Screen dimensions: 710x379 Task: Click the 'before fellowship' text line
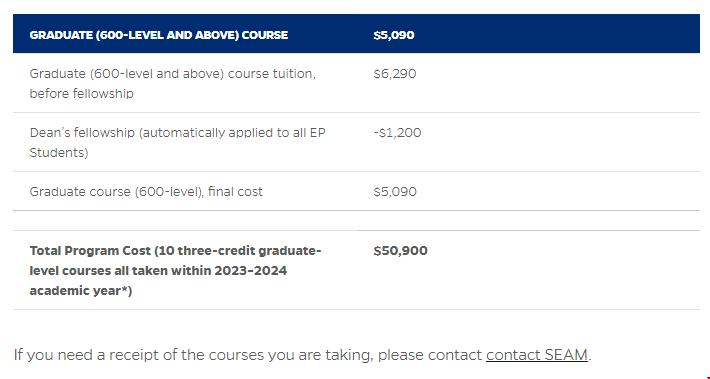pos(82,93)
